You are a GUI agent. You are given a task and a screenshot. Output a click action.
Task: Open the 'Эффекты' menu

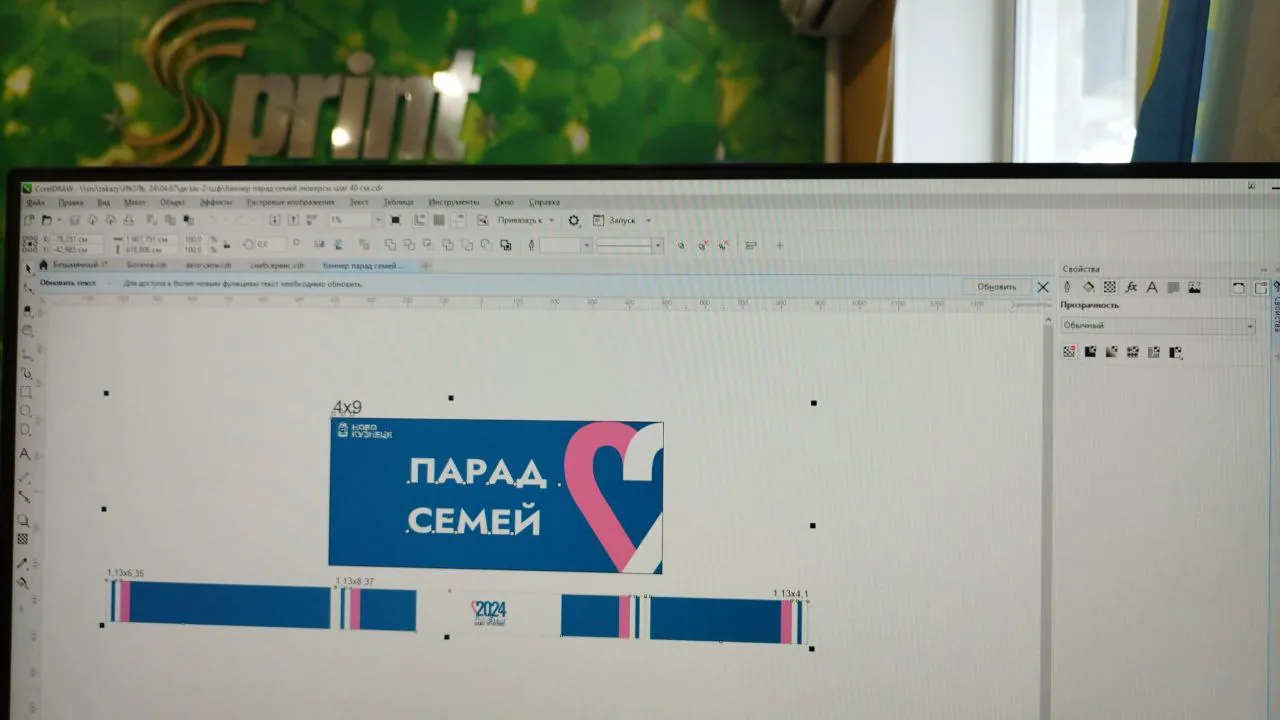click(216, 202)
